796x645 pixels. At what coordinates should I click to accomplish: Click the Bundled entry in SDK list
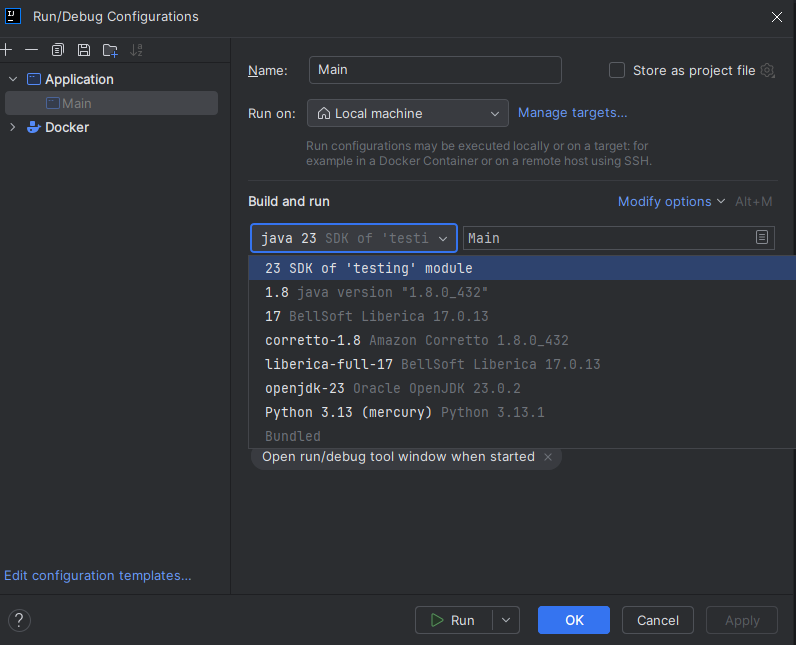click(522, 436)
